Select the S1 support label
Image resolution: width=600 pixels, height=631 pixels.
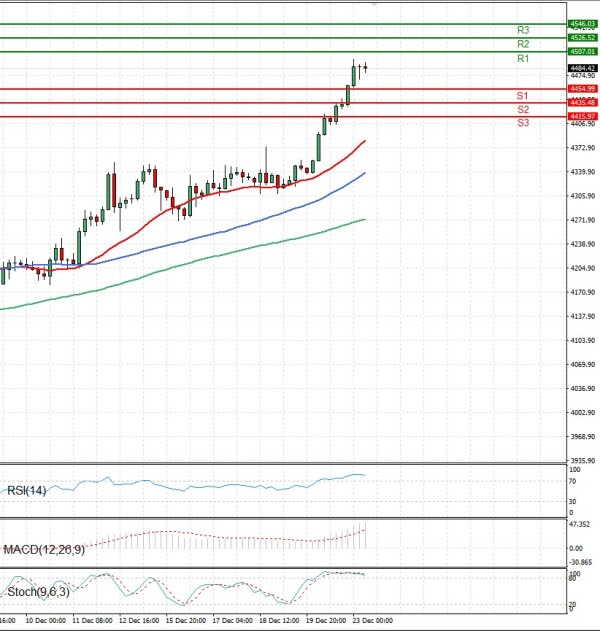coord(523,95)
